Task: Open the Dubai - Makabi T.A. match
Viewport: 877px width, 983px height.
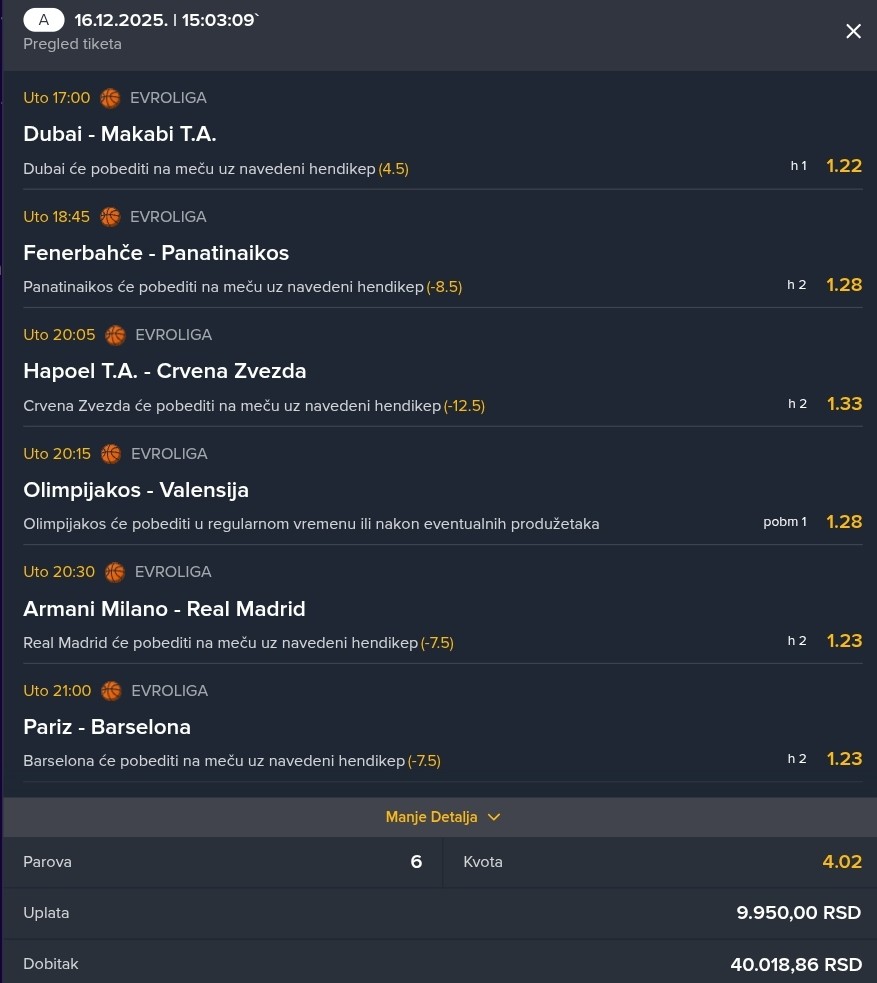Action: [120, 134]
